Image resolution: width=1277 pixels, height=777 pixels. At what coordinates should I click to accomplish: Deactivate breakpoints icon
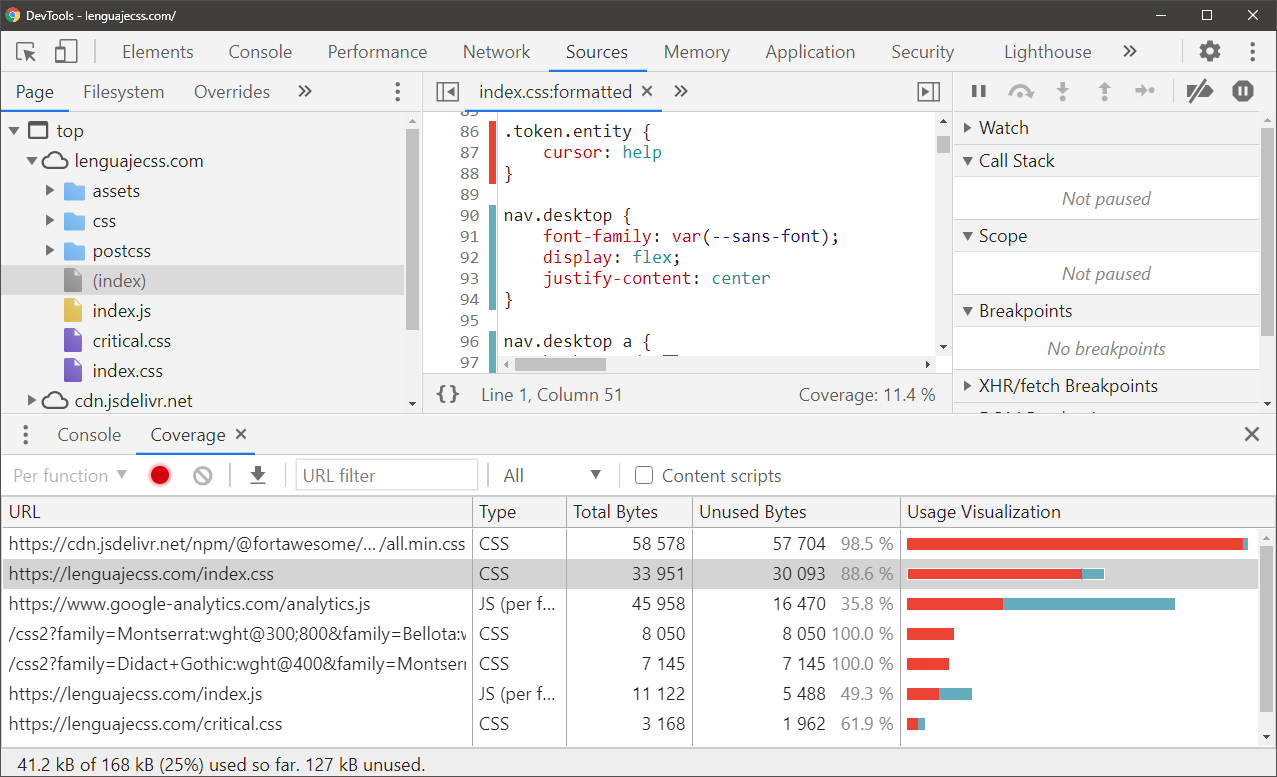point(1199,92)
